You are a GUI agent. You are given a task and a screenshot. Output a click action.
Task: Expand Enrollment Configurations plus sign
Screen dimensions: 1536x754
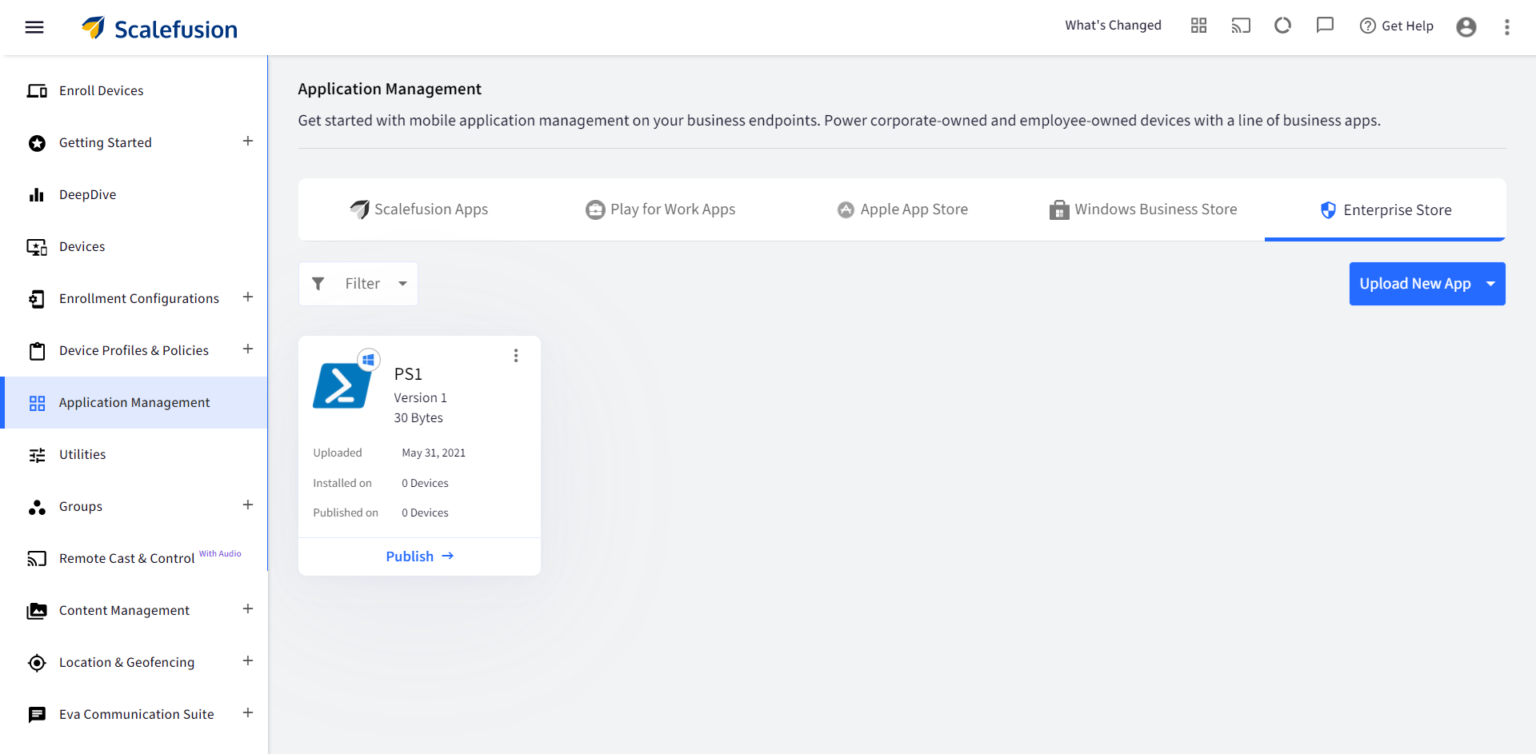[x=248, y=298]
